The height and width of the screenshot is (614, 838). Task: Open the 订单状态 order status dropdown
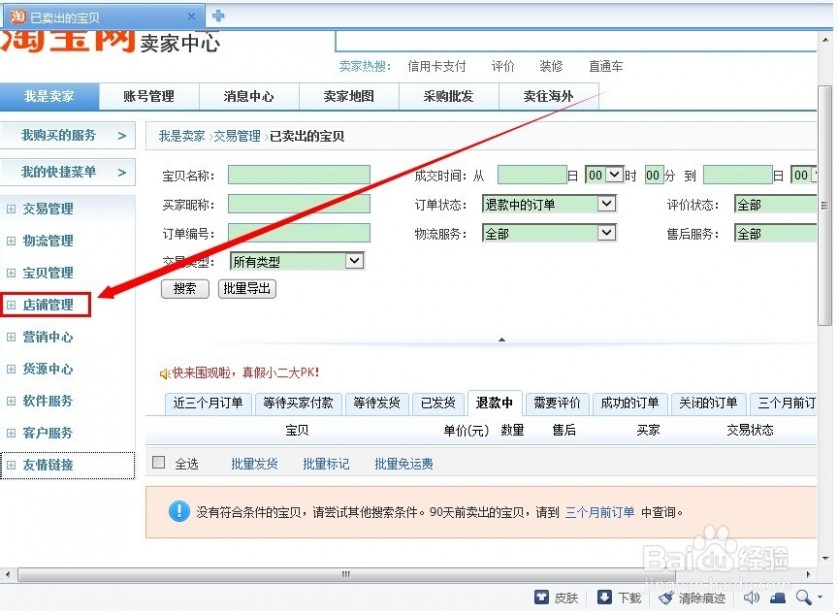pyautogui.click(x=606, y=204)
